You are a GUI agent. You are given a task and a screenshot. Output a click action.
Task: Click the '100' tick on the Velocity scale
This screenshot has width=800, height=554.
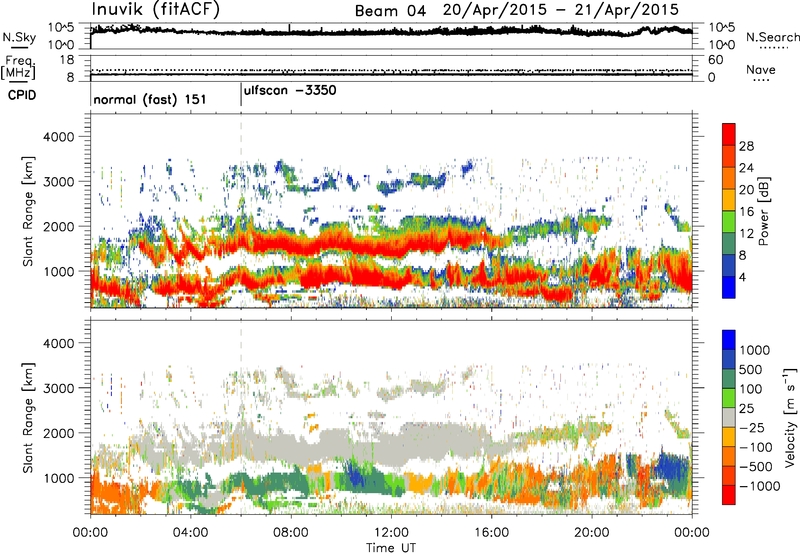(x=751, y=389)
